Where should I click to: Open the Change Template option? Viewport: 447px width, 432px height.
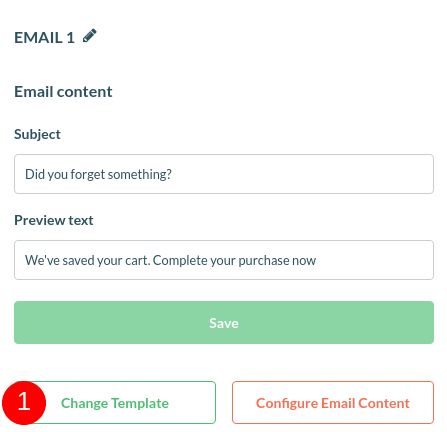point(115,403)
